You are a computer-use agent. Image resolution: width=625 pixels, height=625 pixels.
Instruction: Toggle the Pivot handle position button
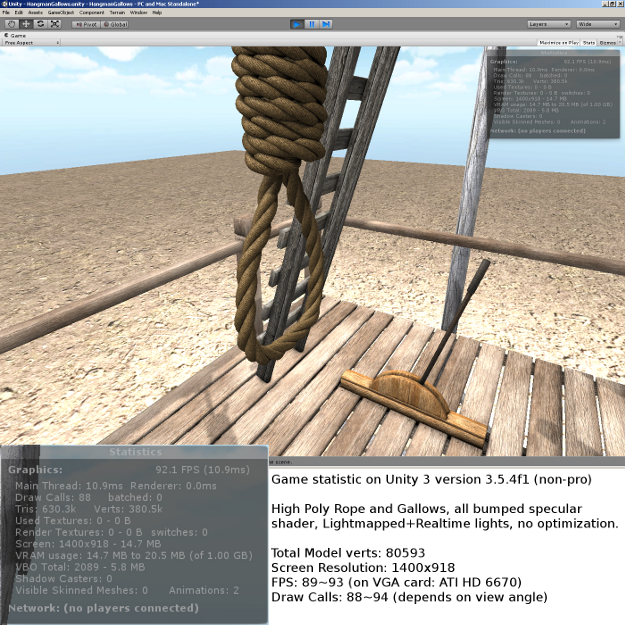(86, 24)
